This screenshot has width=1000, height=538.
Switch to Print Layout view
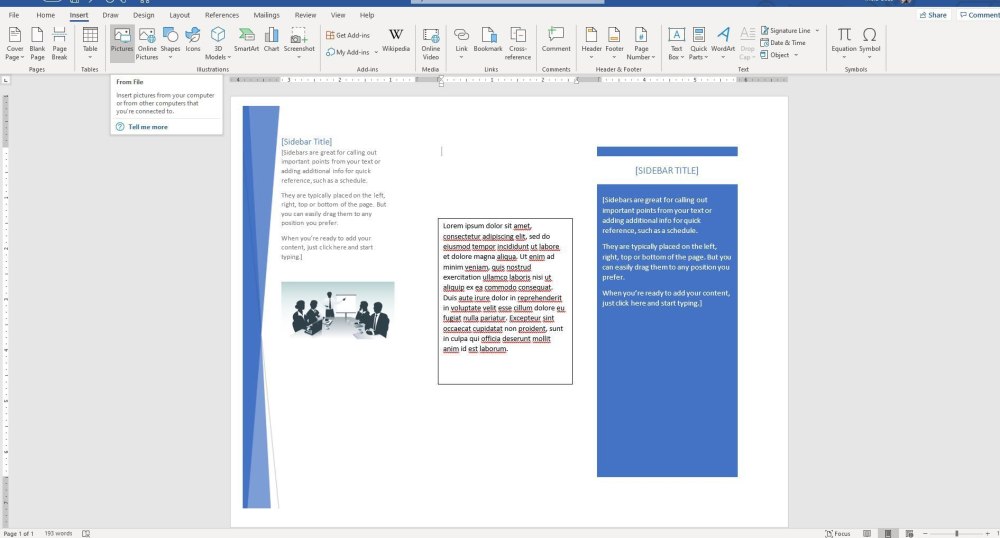(x=887, y=534)
